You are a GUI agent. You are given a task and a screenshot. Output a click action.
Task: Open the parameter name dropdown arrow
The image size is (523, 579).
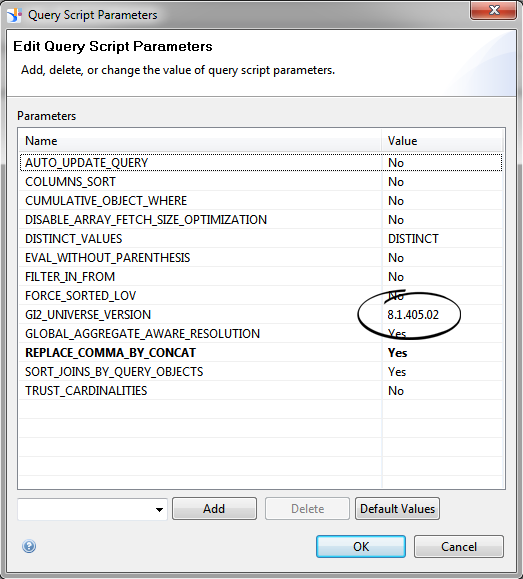pos(159,509)
